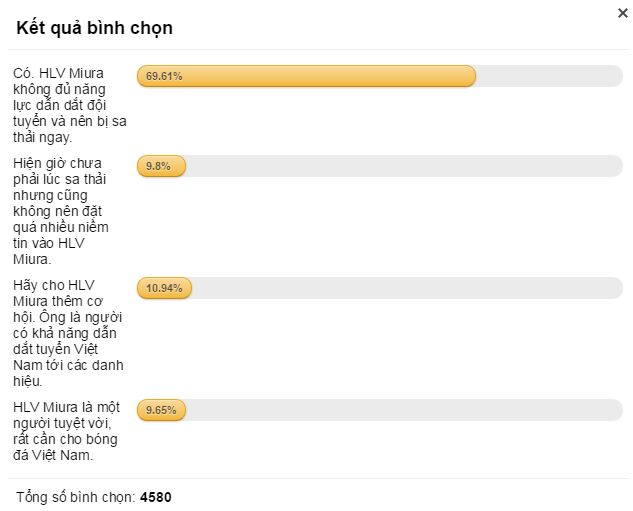Click the gray unfilled part of the third bar

click(x=407, y=288)
